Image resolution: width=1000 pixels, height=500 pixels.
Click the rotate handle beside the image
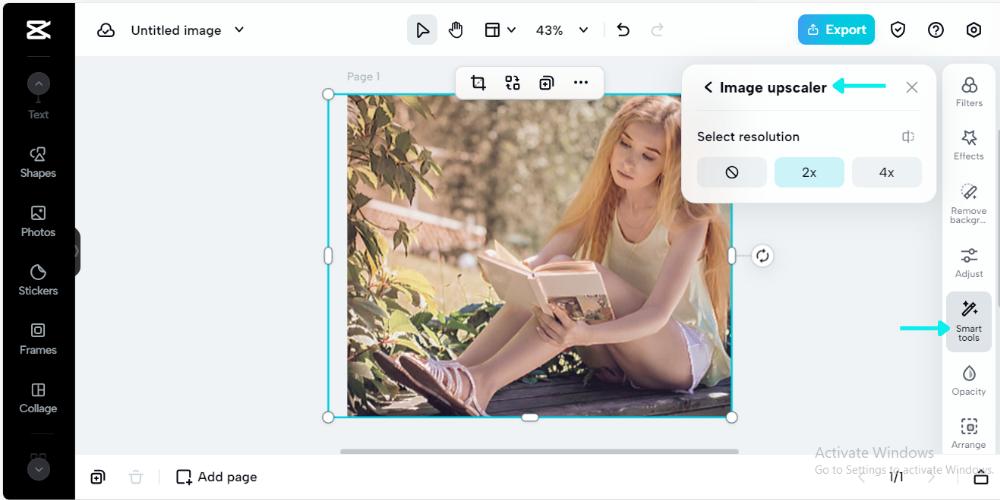point(762,256)
